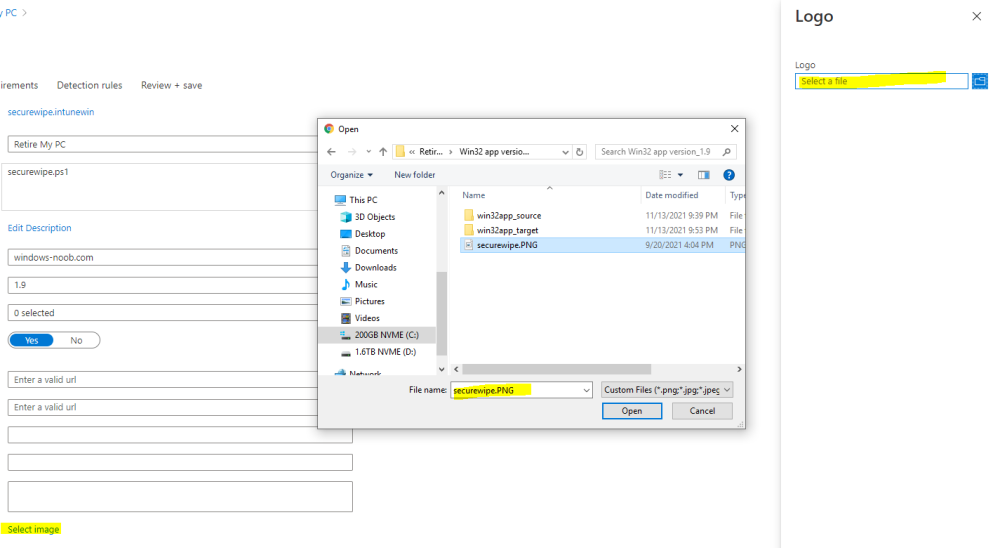Screen dimensions: 1000x548
Task: Open the address bar path dropdown
Action: pos(565,152)
